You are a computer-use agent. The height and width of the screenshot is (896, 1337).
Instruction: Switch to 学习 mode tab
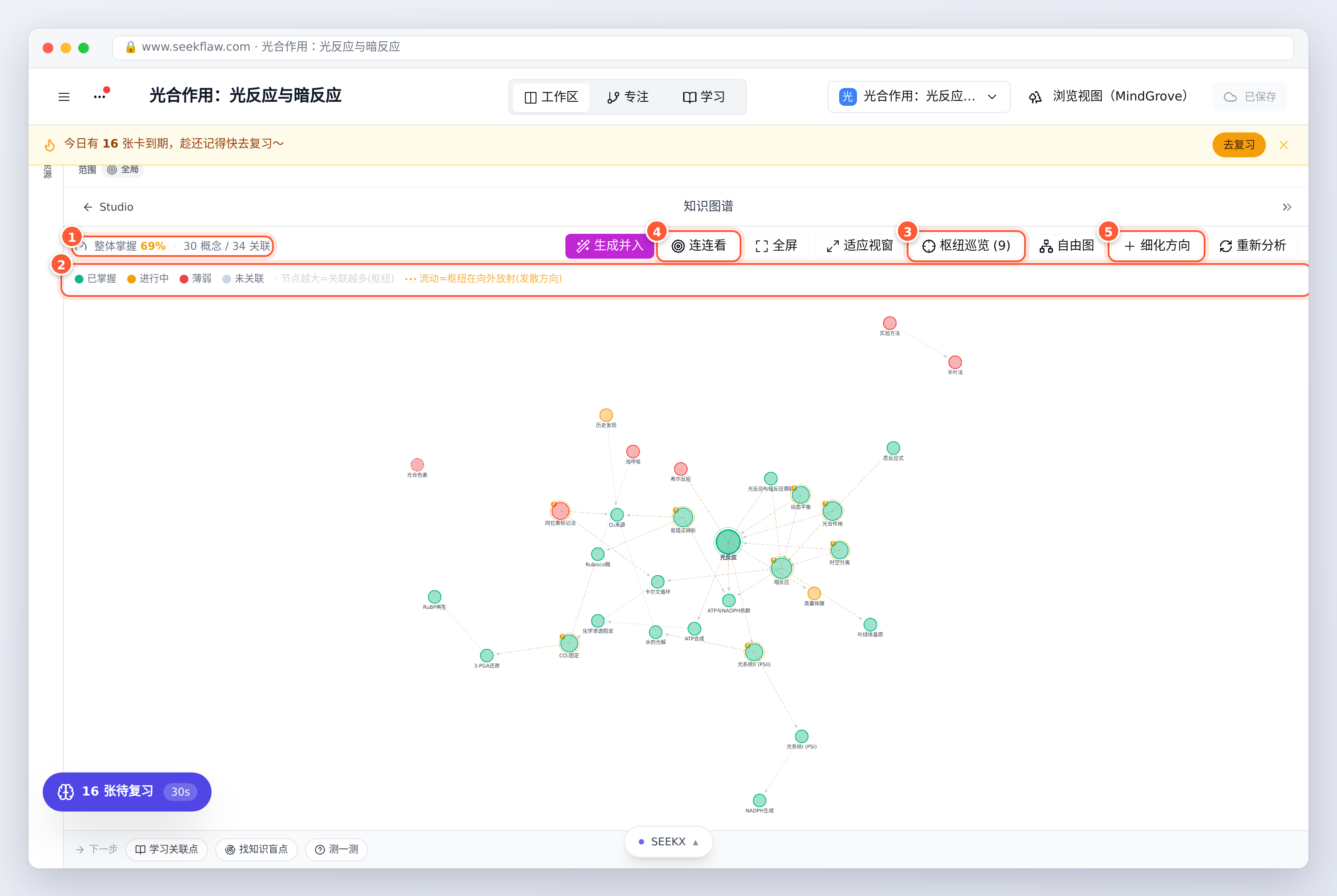click(x=704, y=97)
